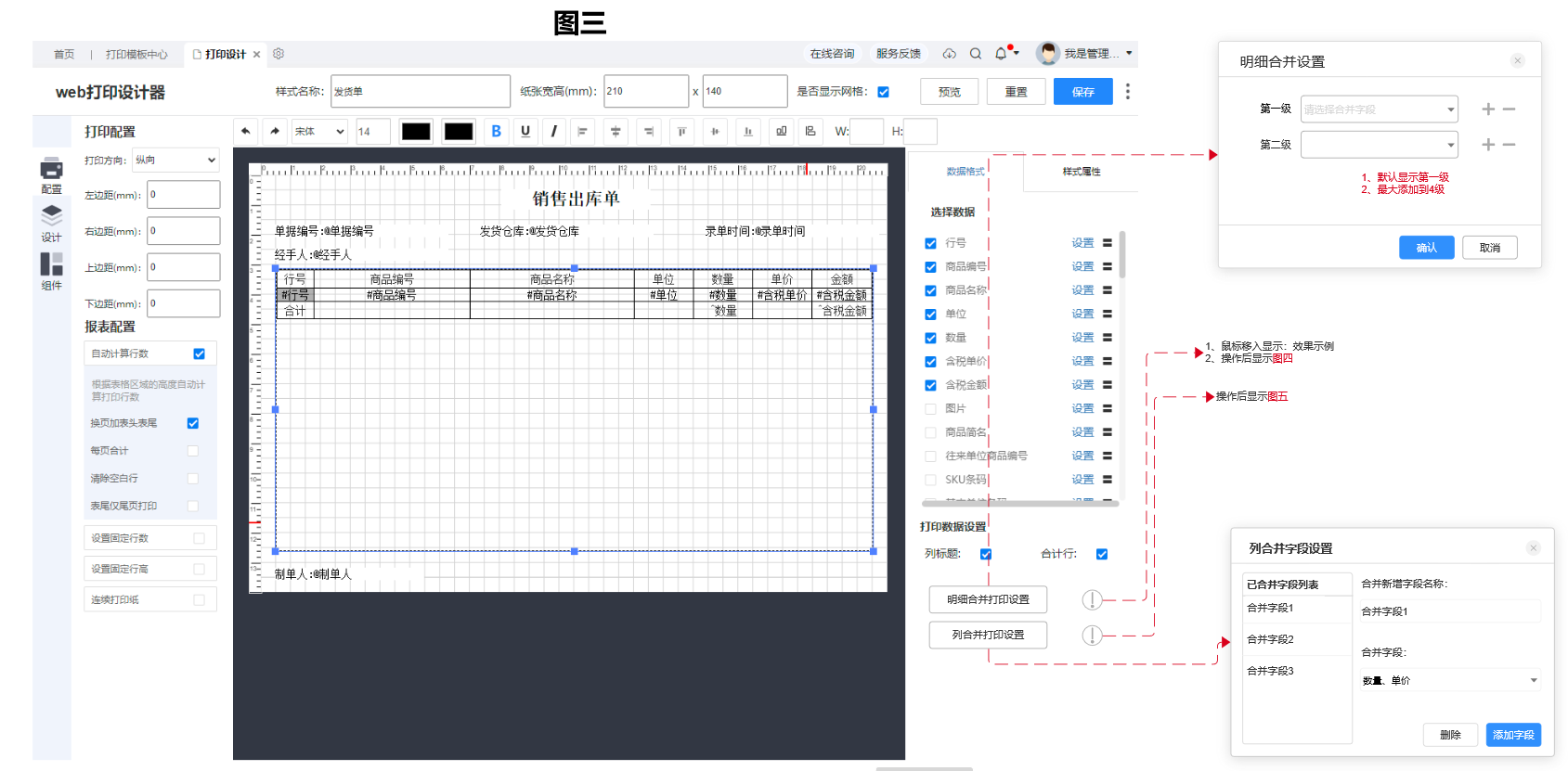
Task: Switch to 数据格式 tab
Action: click(965, 172)
